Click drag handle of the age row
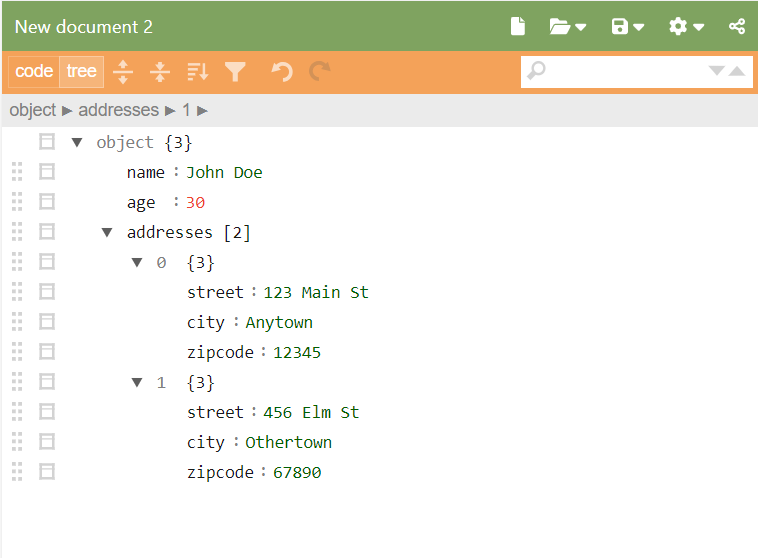 tap(17, 202)
